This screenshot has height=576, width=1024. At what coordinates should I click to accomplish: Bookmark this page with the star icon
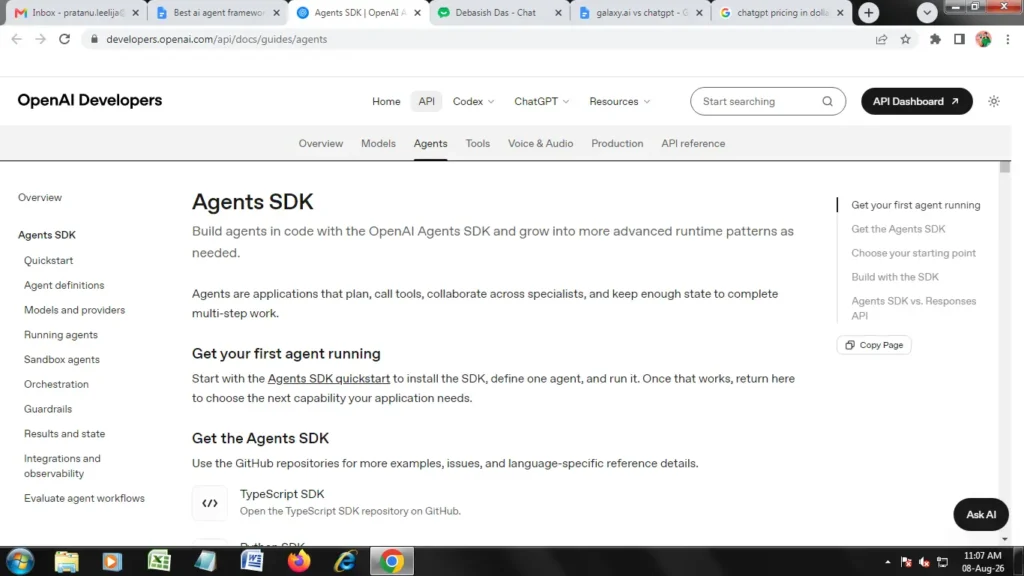coord(905,39)
